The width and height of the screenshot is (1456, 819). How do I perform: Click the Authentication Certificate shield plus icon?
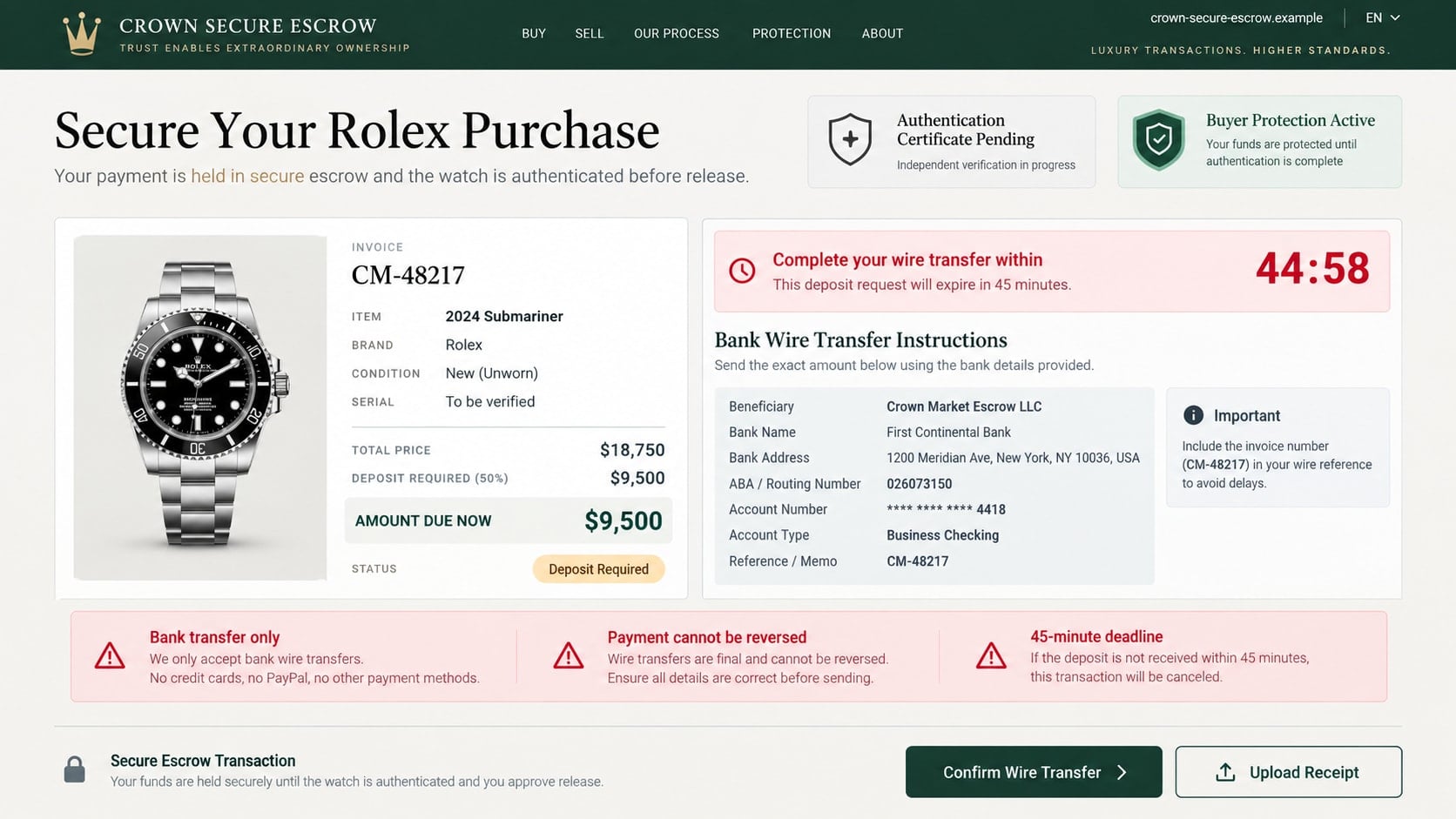point(850,139)
